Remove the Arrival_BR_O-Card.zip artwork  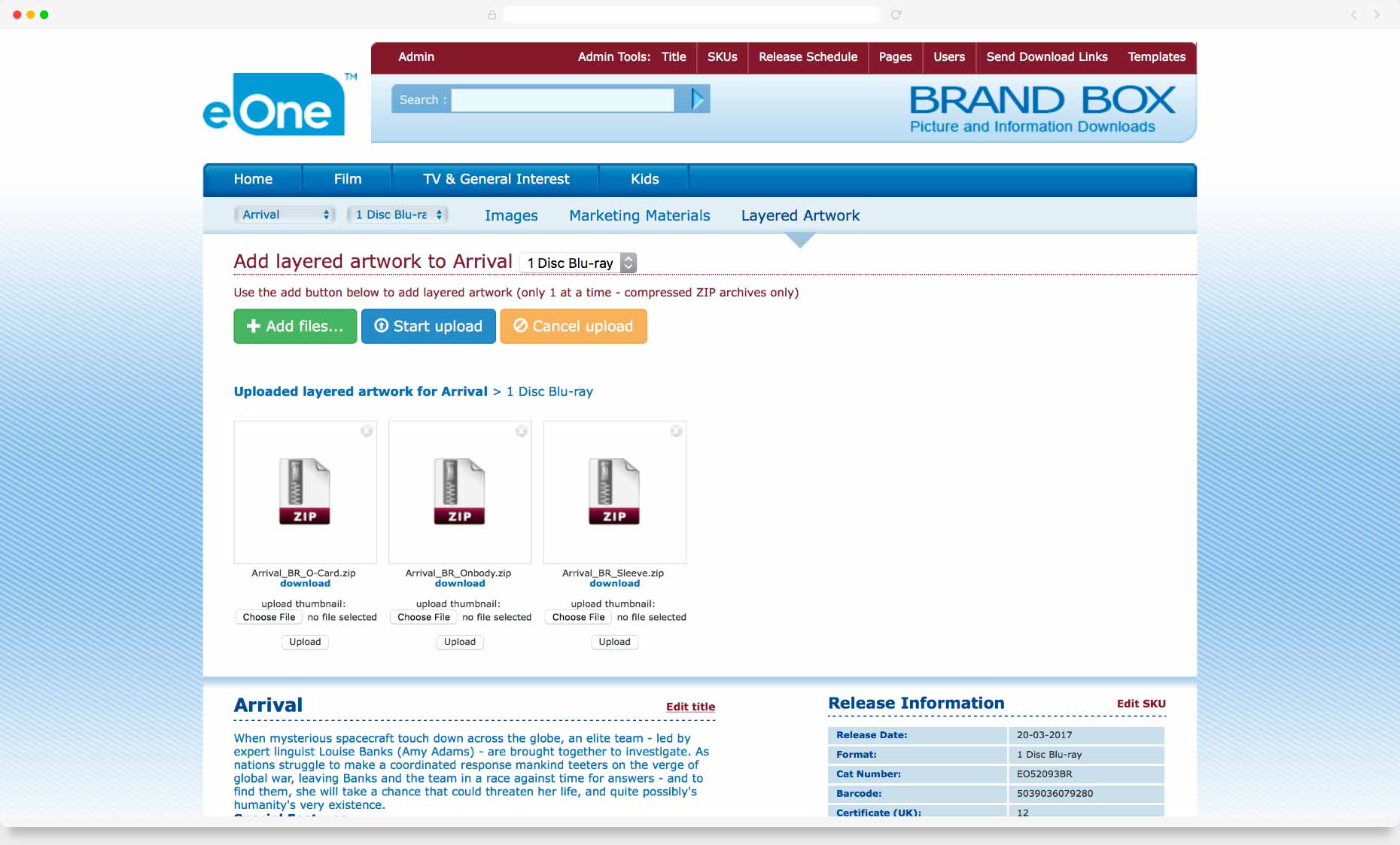tap(367, 431)
